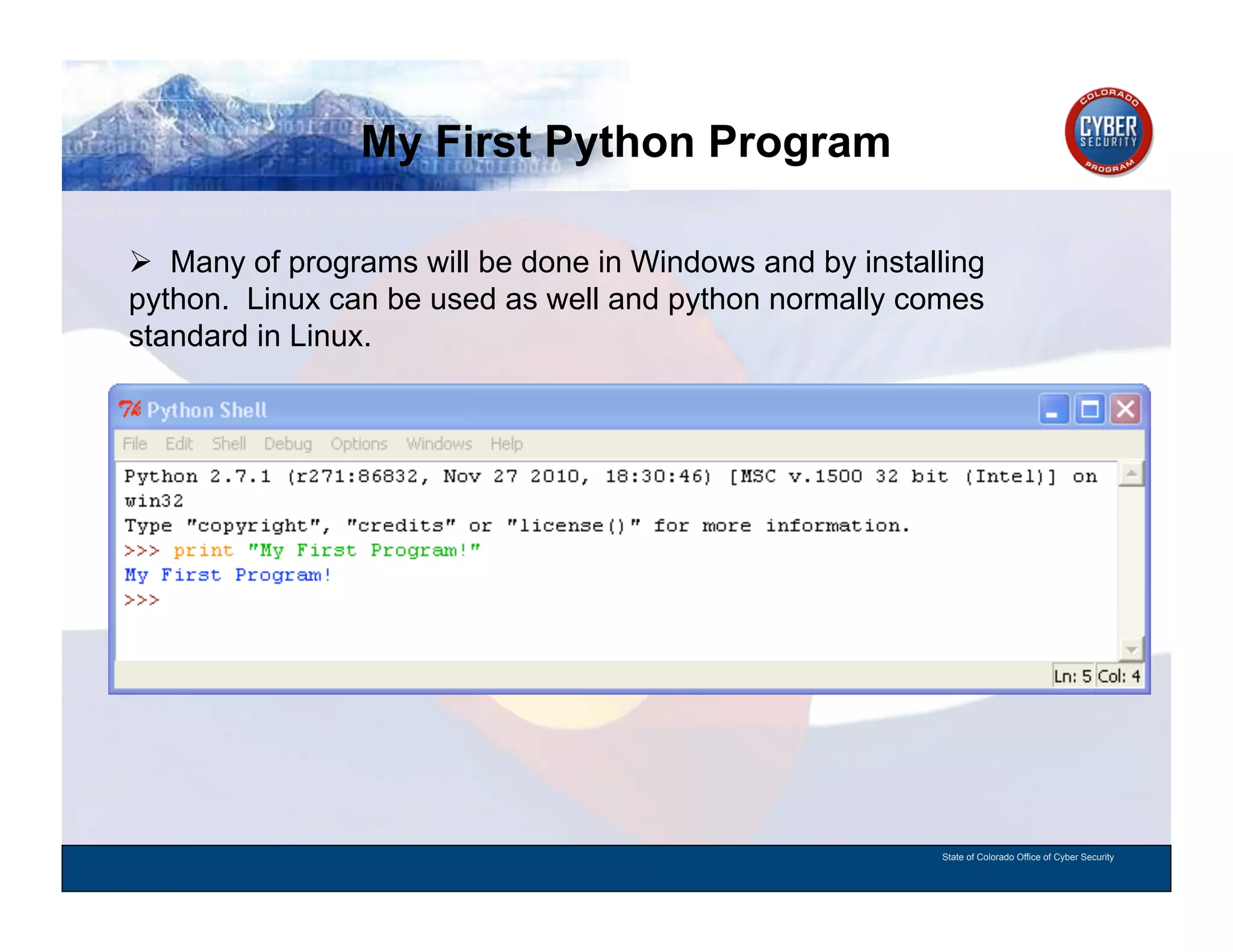This screenshot has width=1233, height=952.
Task: Click the My First Python Program heading
Action: 626,142
